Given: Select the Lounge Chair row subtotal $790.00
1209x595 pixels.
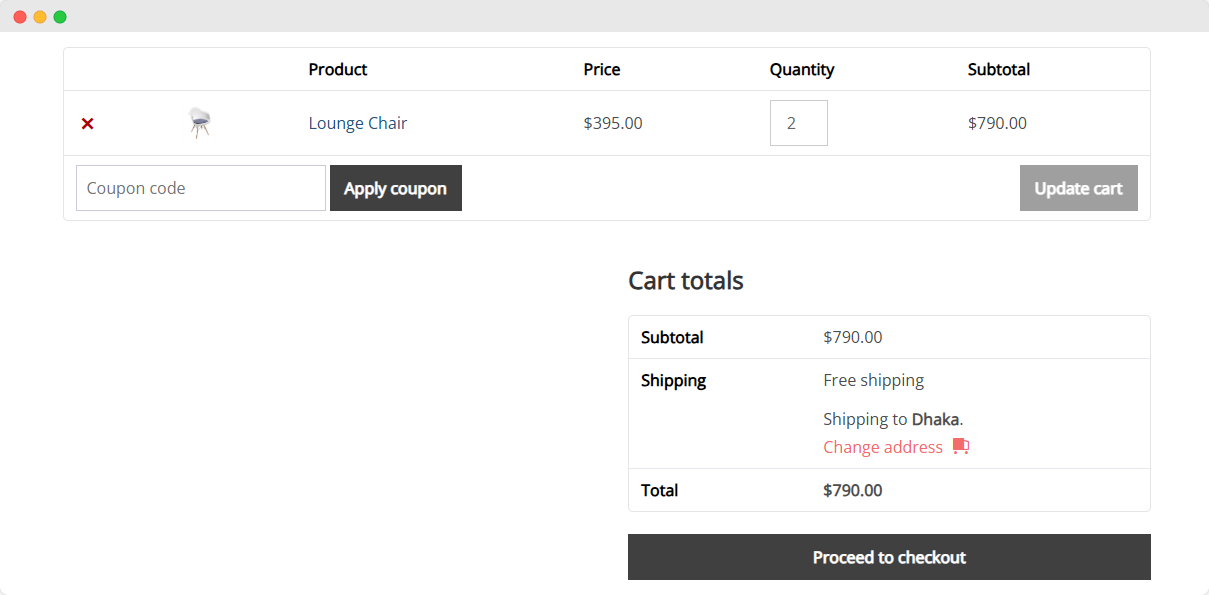Looking at the screenshot, I should coord(997,123).
